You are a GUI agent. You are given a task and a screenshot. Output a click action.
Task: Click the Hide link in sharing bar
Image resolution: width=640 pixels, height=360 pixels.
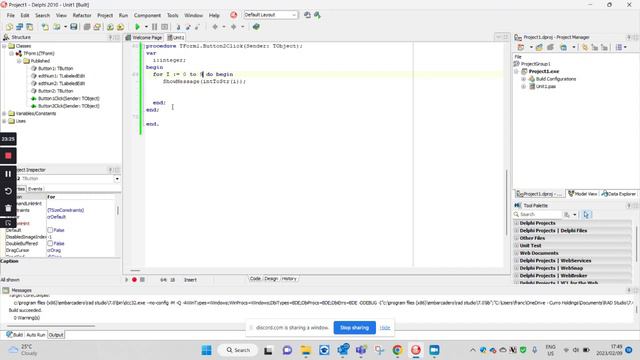(385, 328)
